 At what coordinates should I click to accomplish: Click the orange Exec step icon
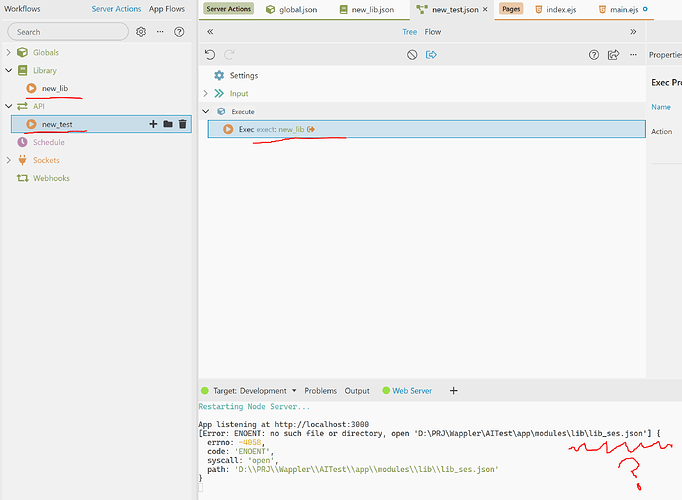tap(228, 129)
